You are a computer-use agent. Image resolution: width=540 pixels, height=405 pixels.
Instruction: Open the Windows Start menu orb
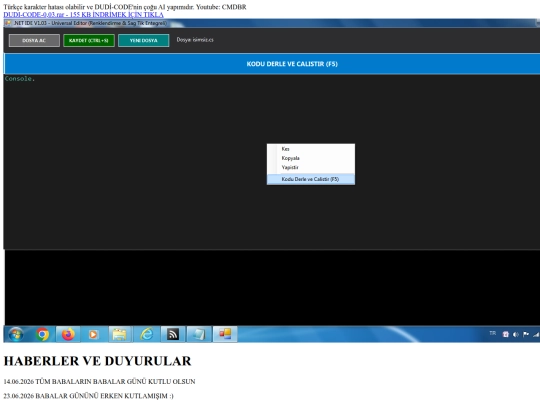click(16, 334)
